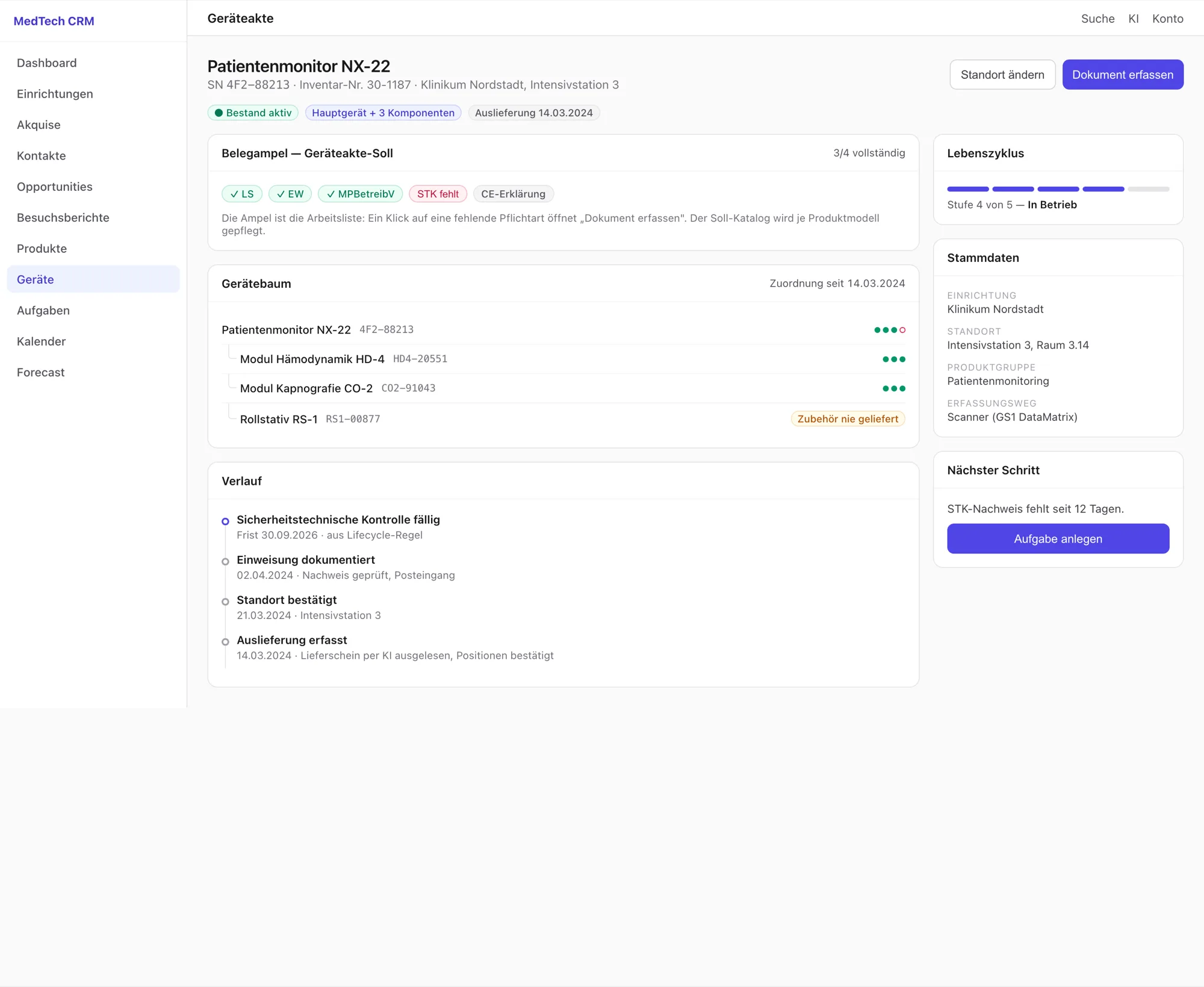The width and height of the screenshot is (1204, 987).
Task: Click the Lebenszyklus progress bar
Action: point(1058,189)
